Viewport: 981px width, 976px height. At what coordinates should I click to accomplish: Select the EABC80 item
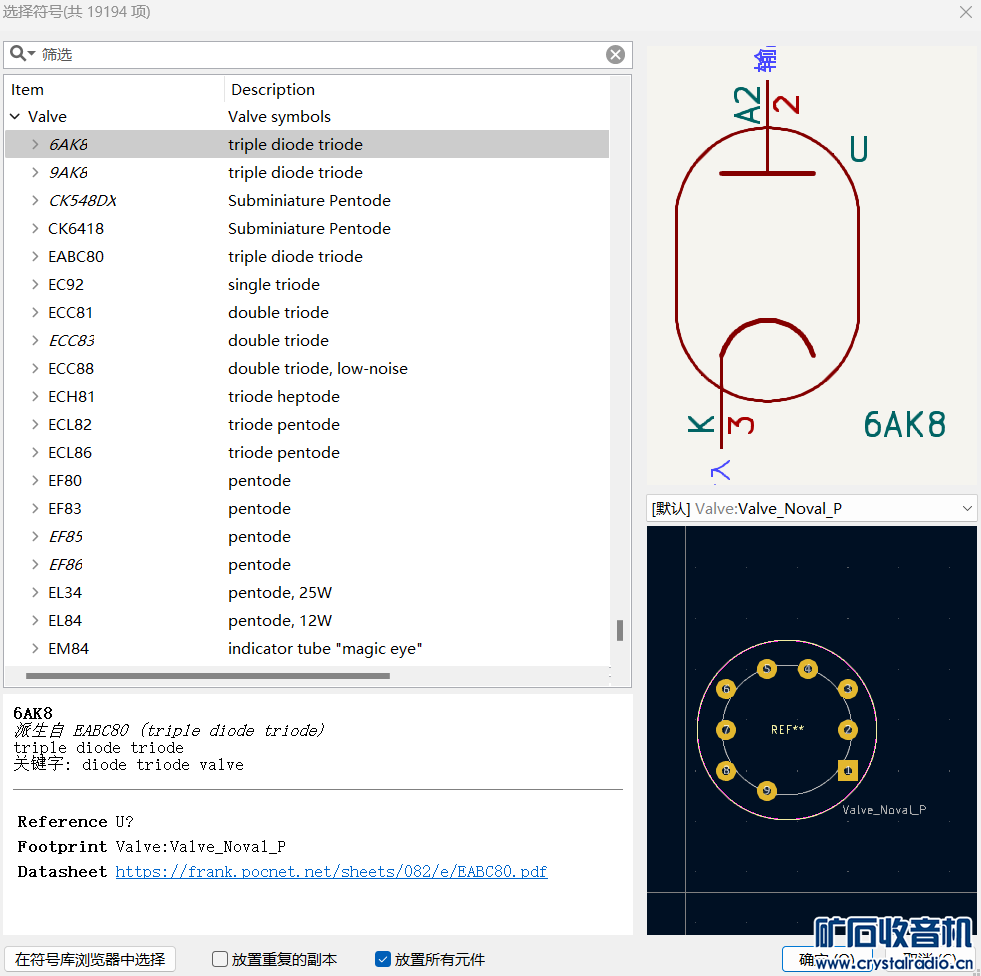pos(307,257)
